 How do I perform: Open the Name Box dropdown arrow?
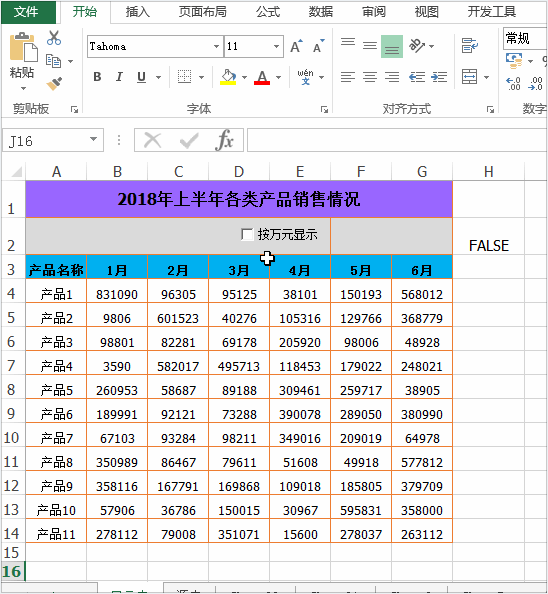pyautogui.click(x=93, y=139)
